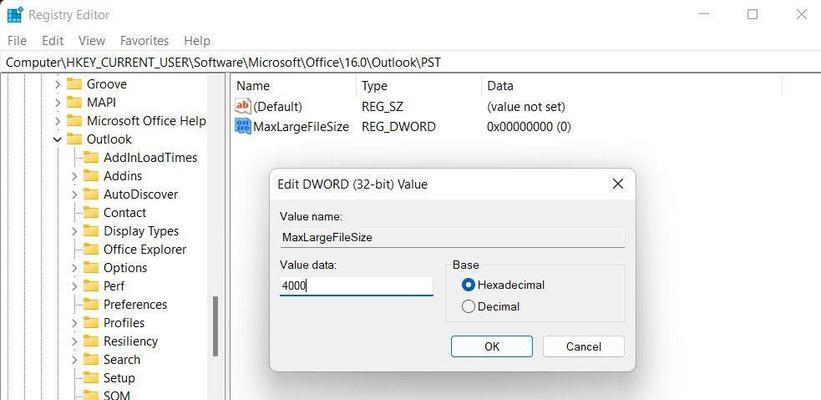
Task: Click the Display Types folder icon
Action: (x=91, y=231)
